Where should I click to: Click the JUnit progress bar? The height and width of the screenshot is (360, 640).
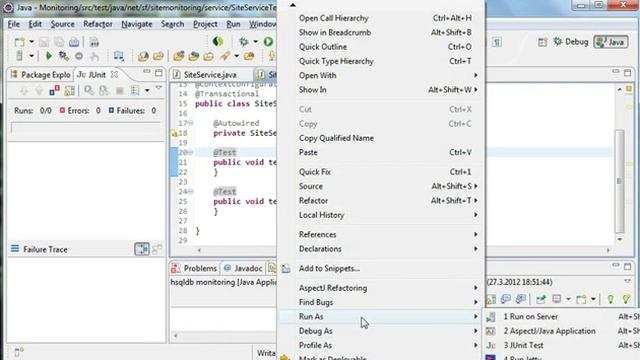point(86,128)
